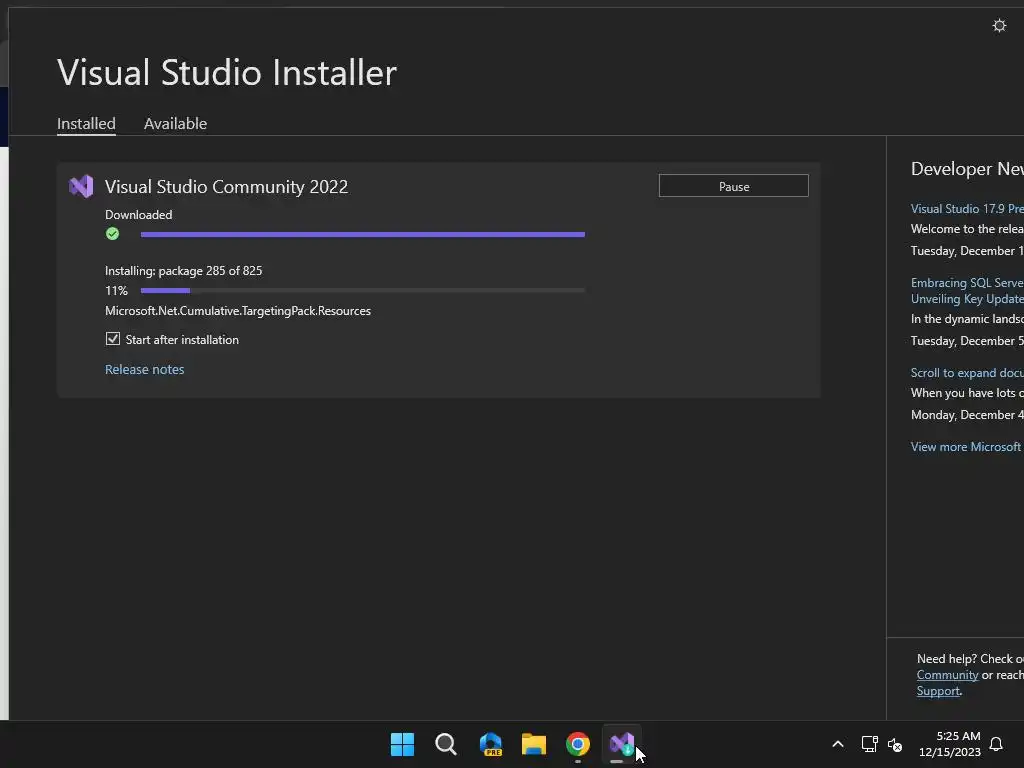Open Scroll to expand documents article
This screenshot has width=1024, height=768.
pos(967,373)
